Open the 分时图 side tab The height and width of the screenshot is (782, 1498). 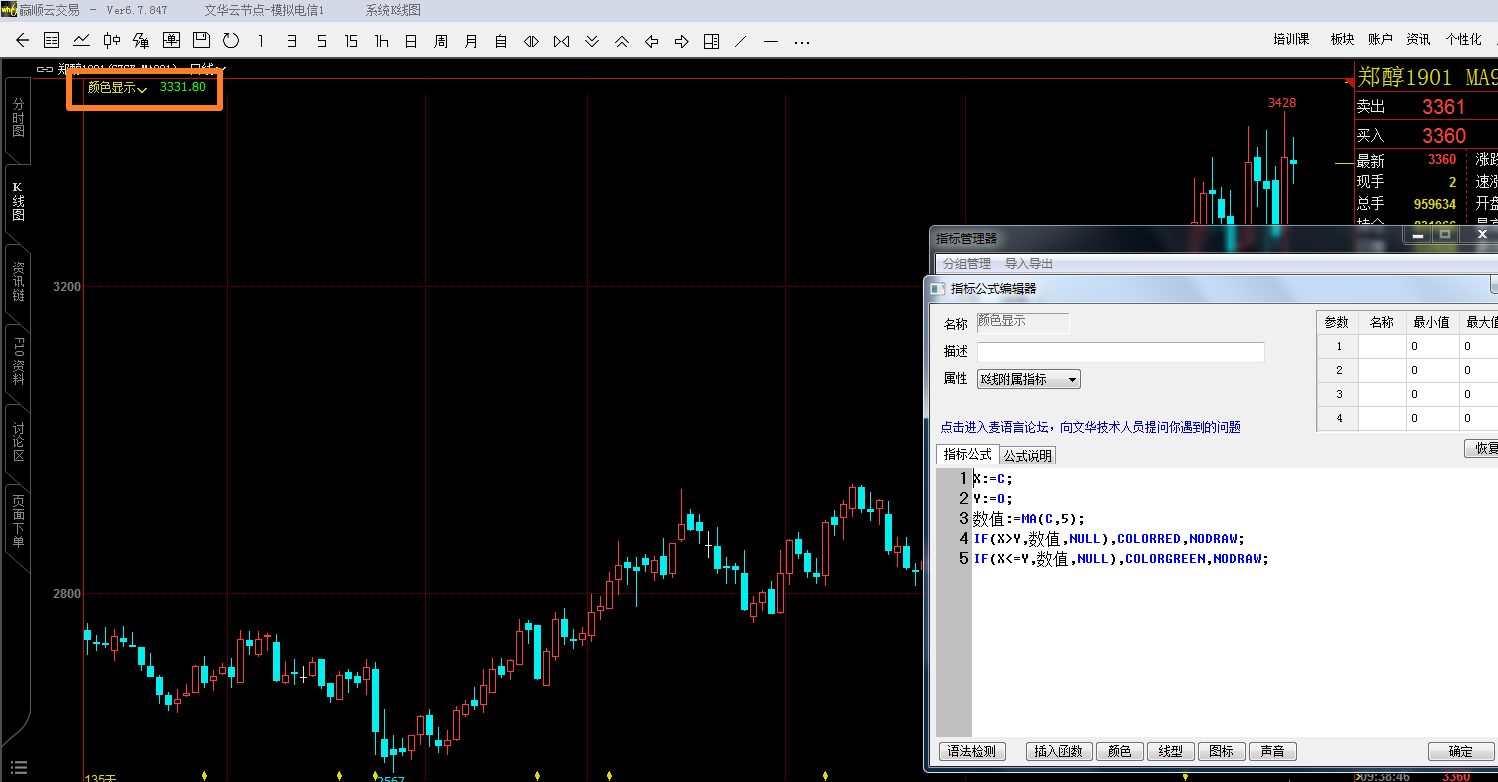pos(18,118)
